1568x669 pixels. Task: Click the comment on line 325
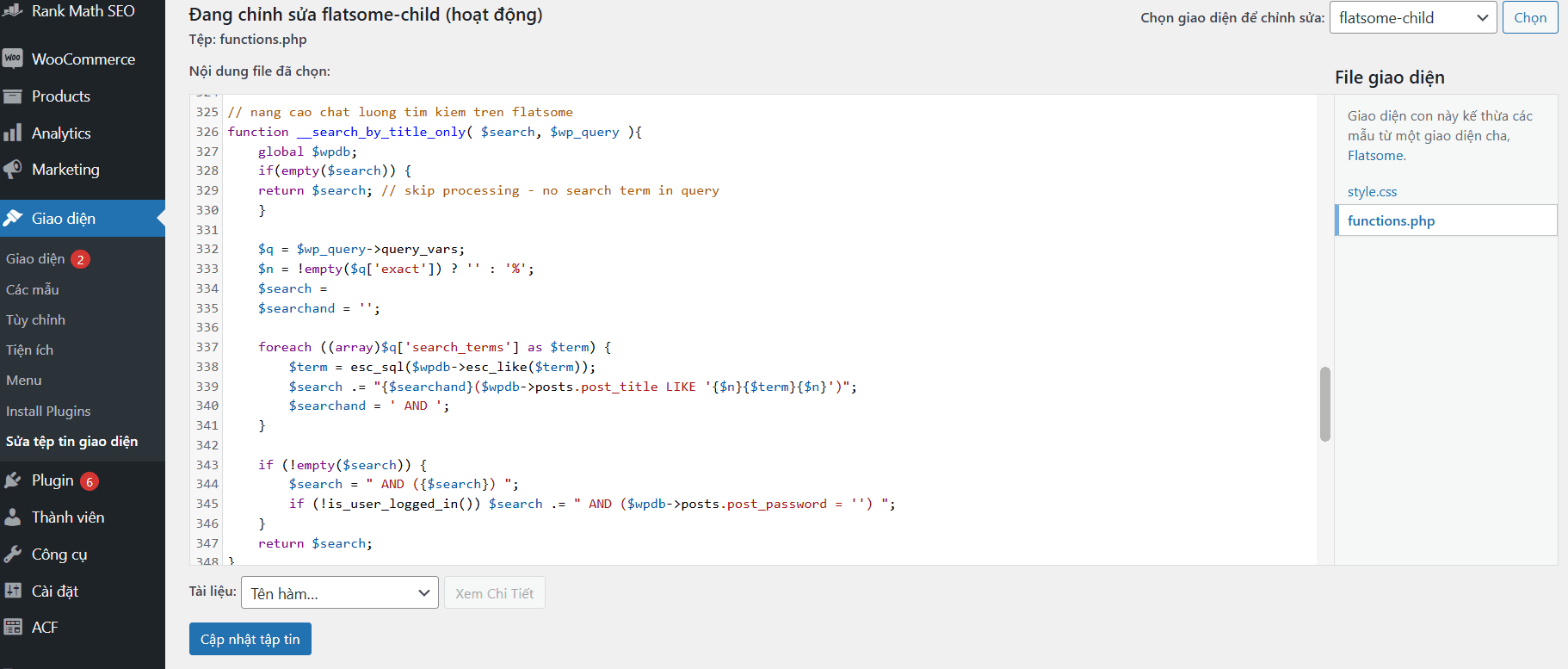click(400, 112)
